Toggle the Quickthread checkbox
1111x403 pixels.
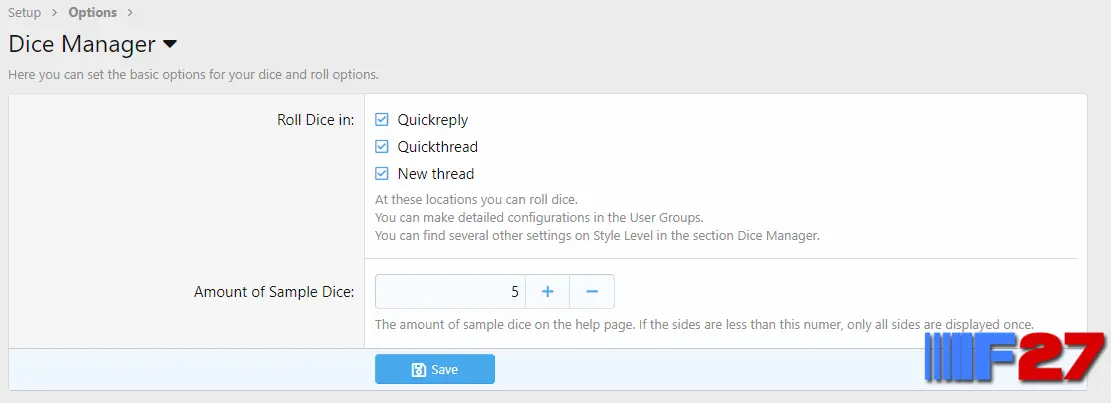coord(382,147)
